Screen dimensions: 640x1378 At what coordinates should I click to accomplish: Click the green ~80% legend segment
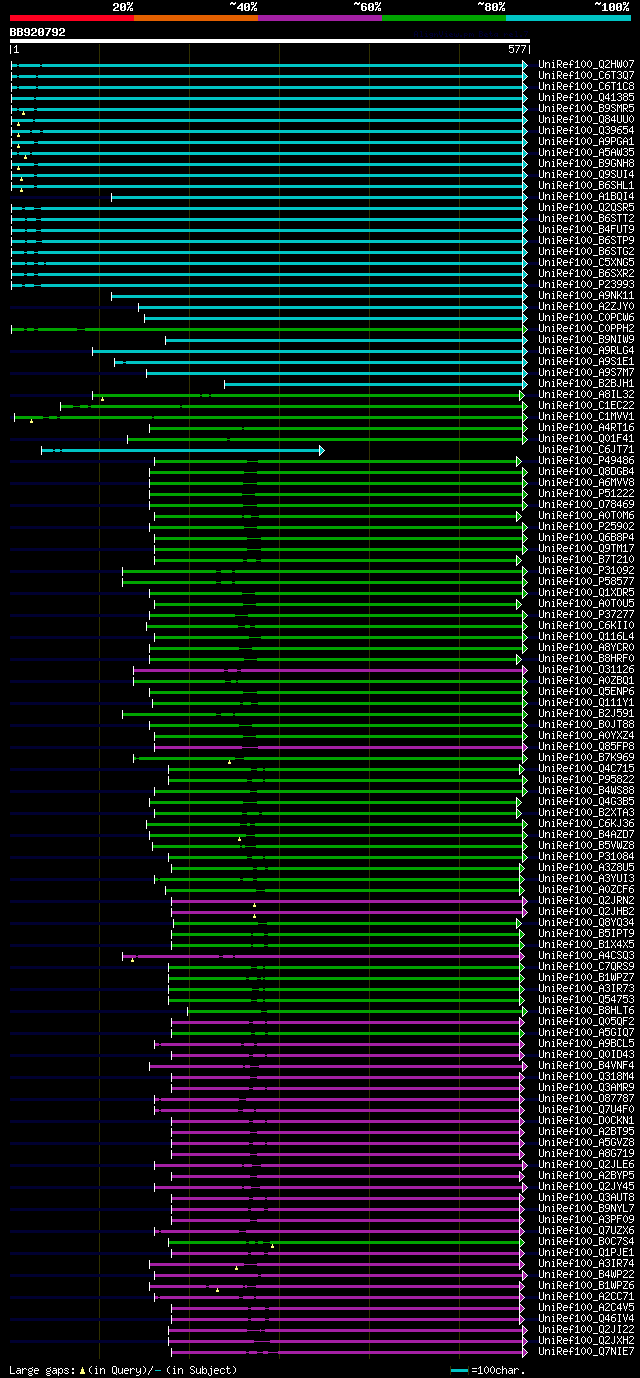pos(443,17)
